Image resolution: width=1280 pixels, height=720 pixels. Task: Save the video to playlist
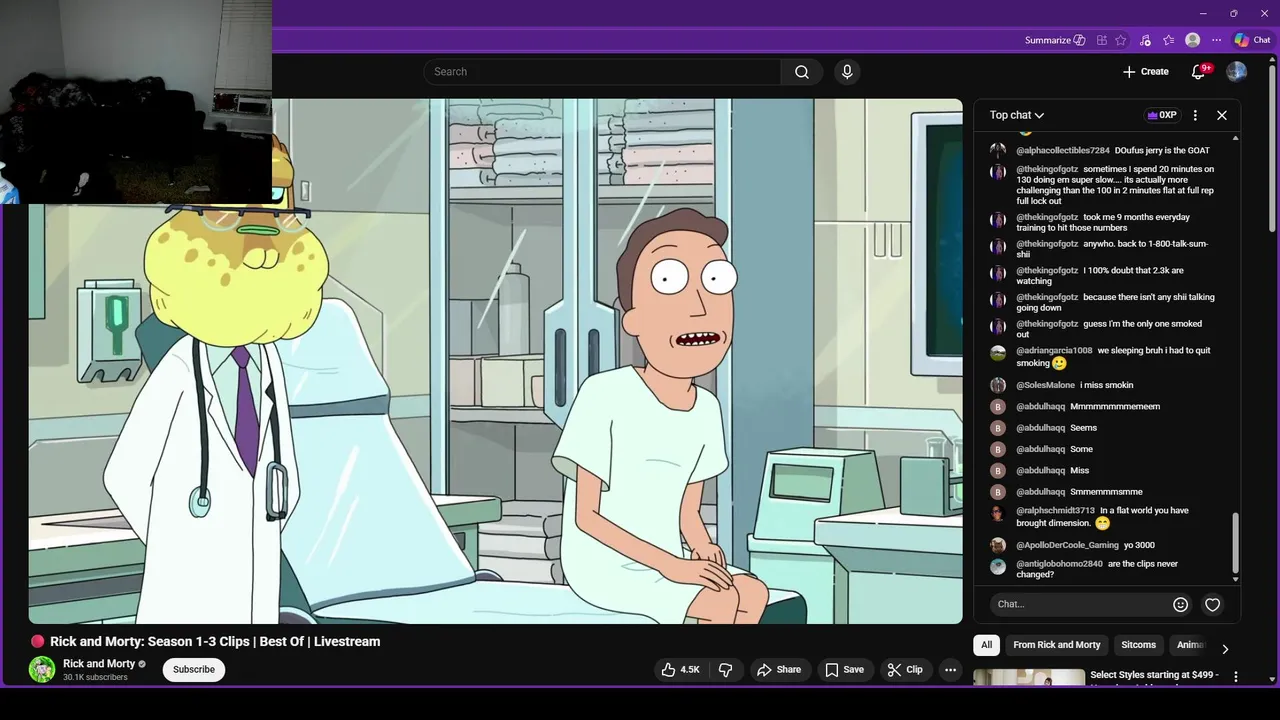click(844, 670)
